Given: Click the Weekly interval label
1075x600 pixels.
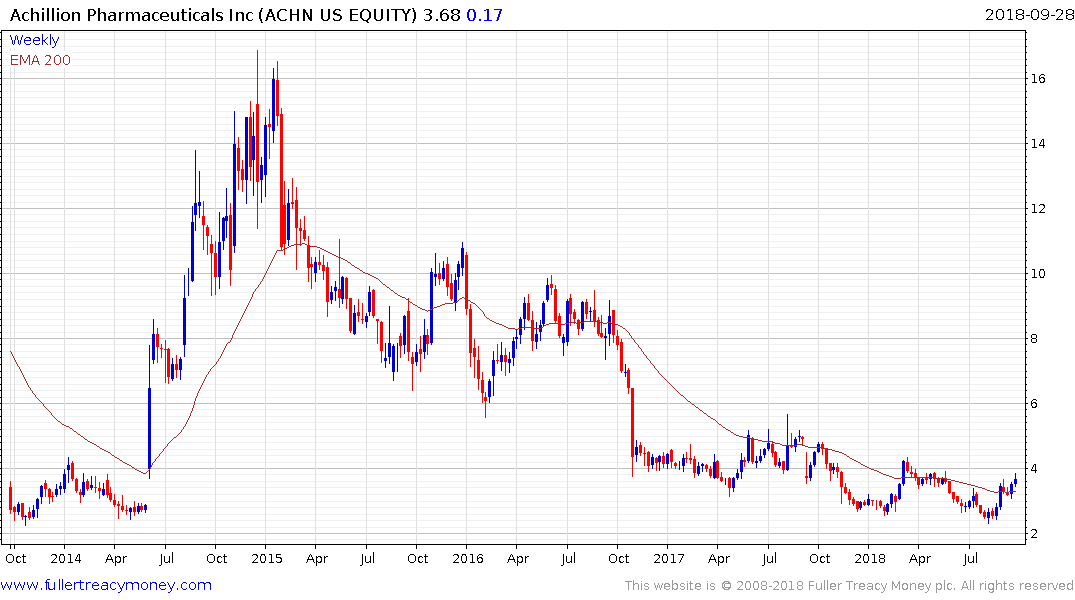Looking at the screenshot, I should 34,40.
